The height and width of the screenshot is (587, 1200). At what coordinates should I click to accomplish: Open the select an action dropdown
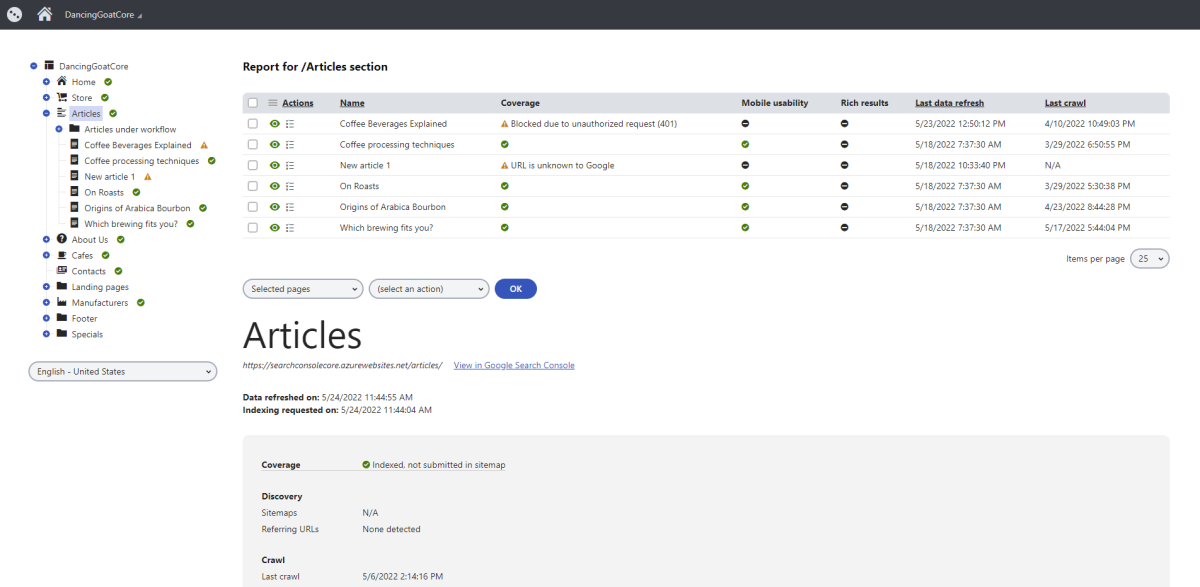[x=428, y=288]
